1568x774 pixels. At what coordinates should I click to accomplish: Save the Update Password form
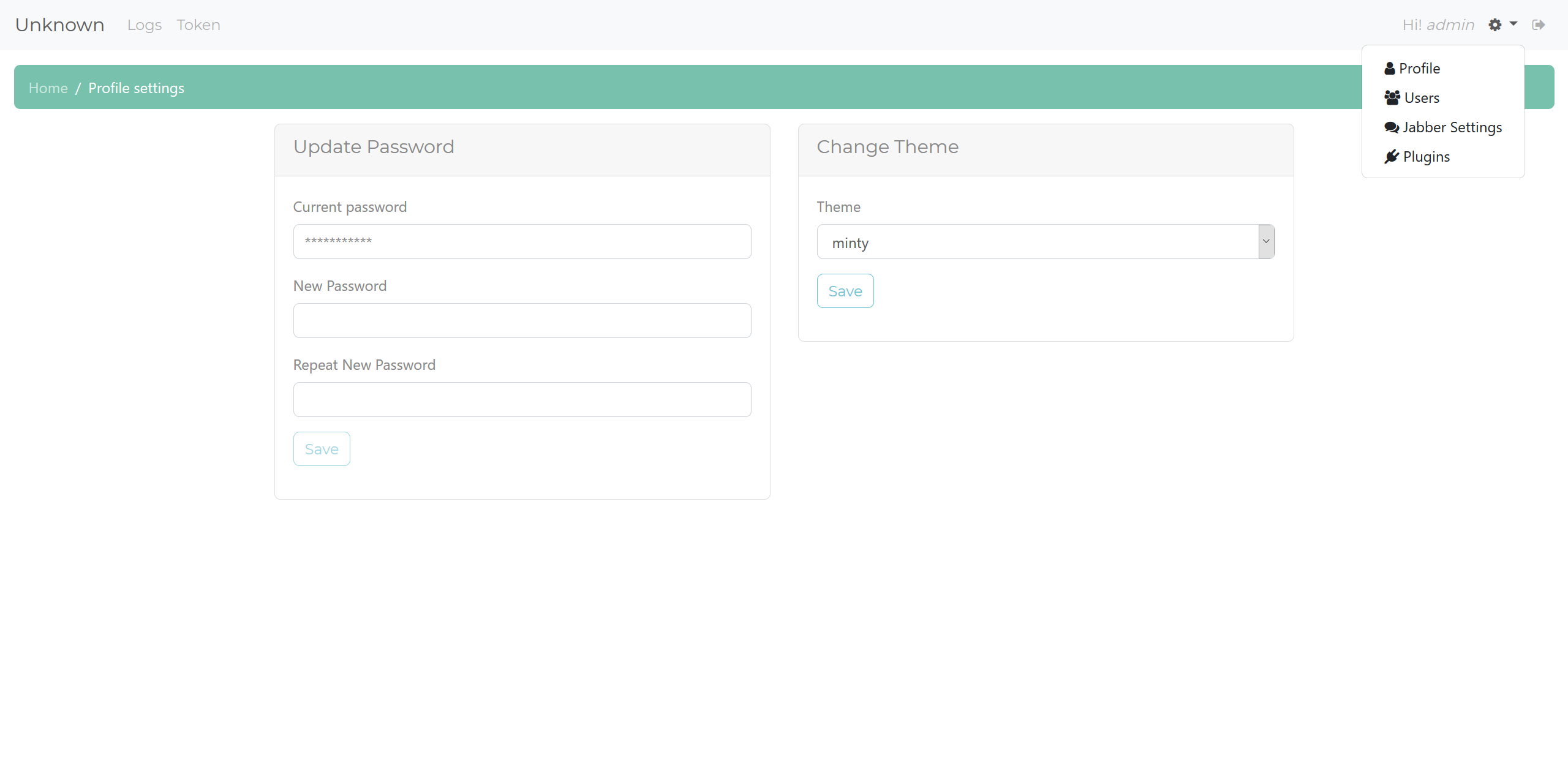point(322,449)
